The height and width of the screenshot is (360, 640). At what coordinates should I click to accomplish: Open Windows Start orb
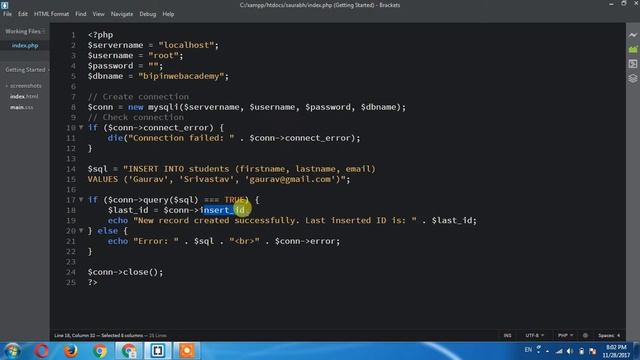point(12,351)
